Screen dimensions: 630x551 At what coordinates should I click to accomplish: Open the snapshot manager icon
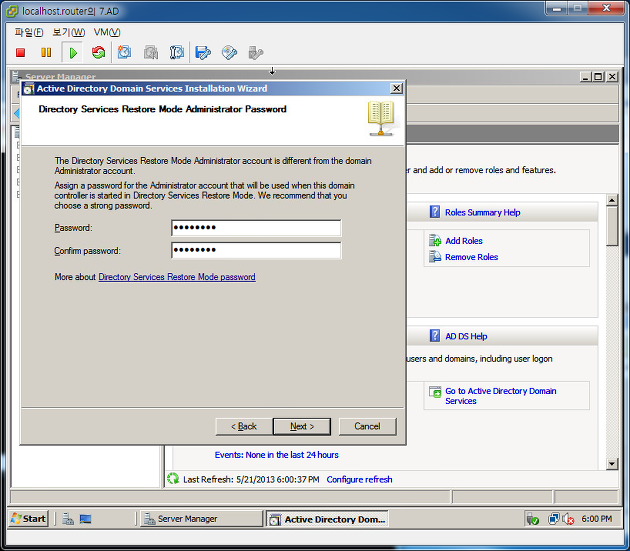click(177, 53)
